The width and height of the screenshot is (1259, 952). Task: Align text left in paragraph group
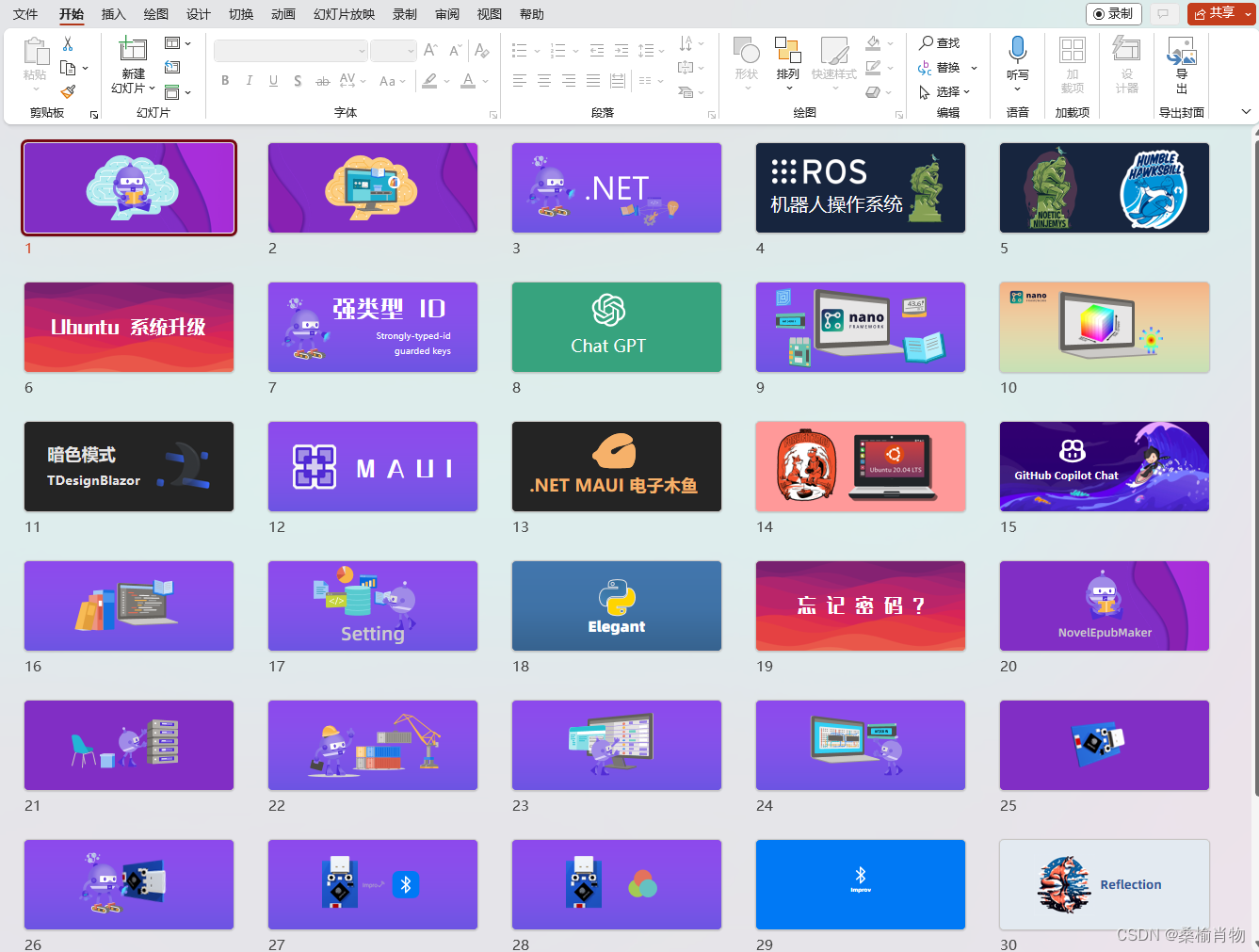[x=519, y=81]
